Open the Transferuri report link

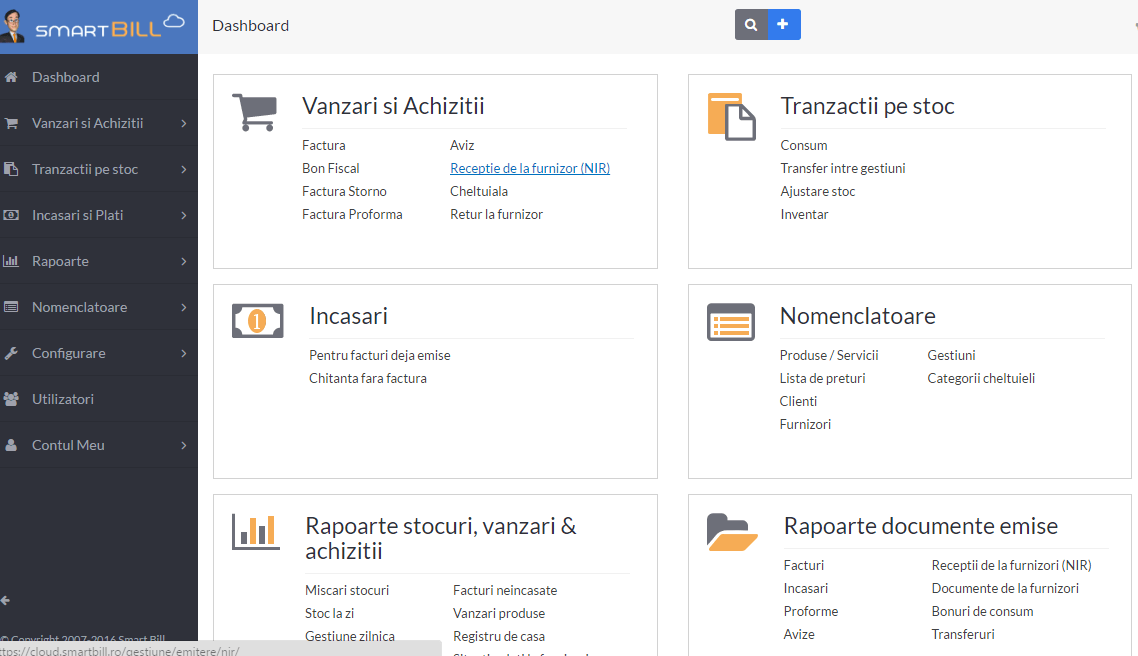click(963, 635)
